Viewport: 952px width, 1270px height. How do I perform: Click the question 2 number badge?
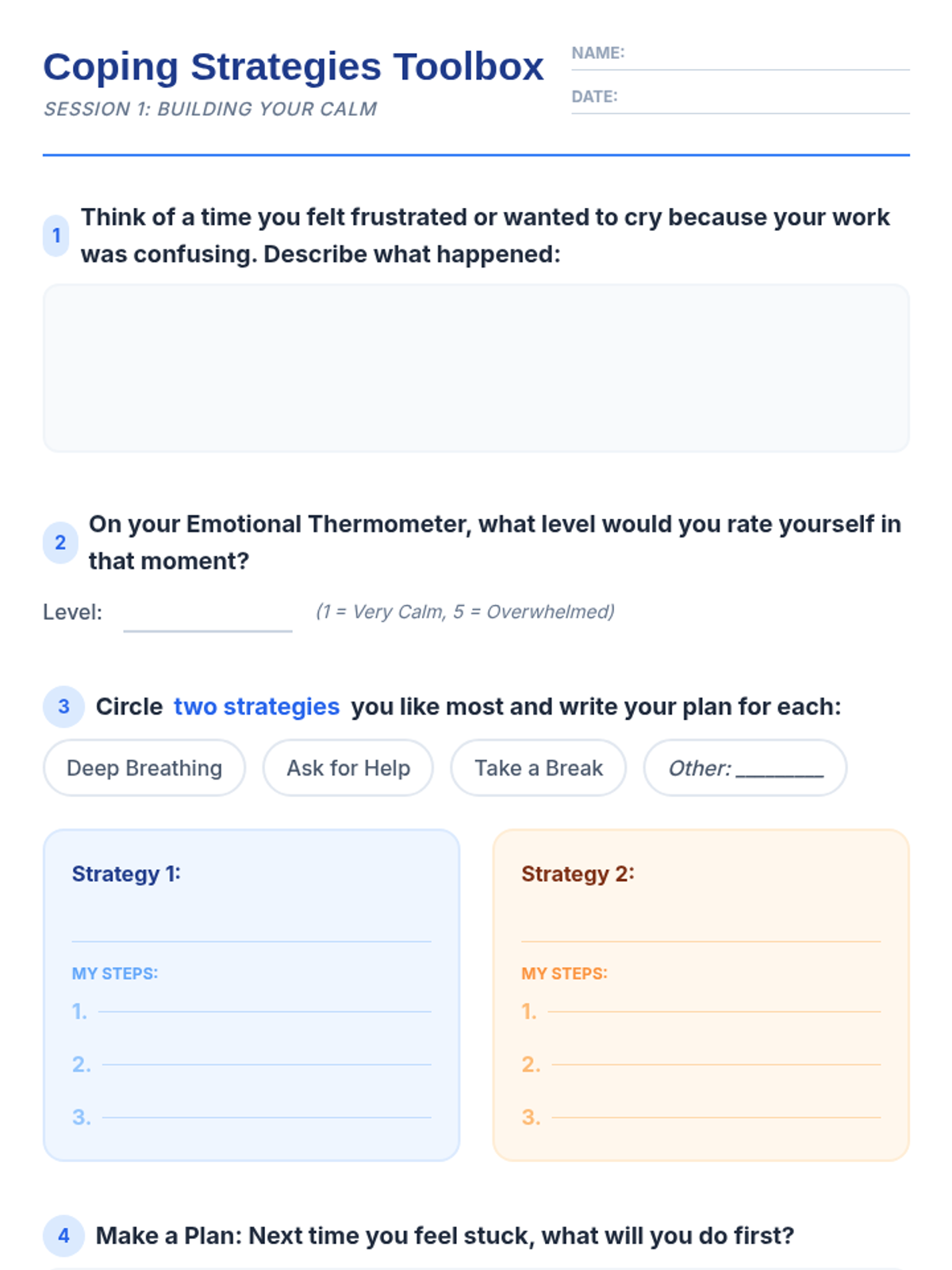(x=60, y=543)
